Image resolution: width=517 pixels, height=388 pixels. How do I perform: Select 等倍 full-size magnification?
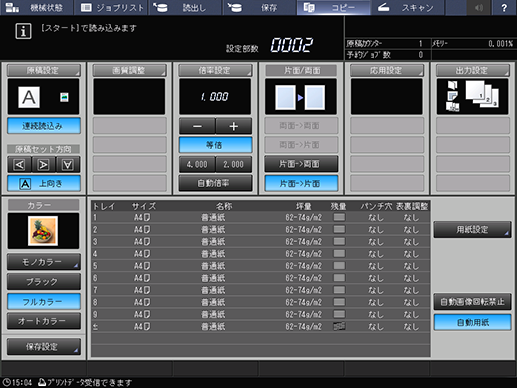pyautogui.click(x=215, y=145)
